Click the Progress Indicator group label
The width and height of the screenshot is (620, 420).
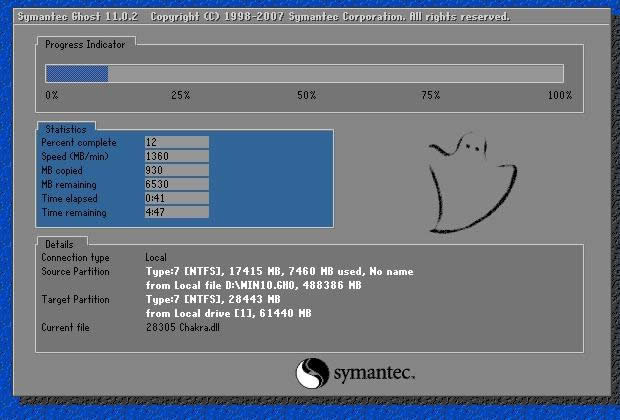coord(87,43)
